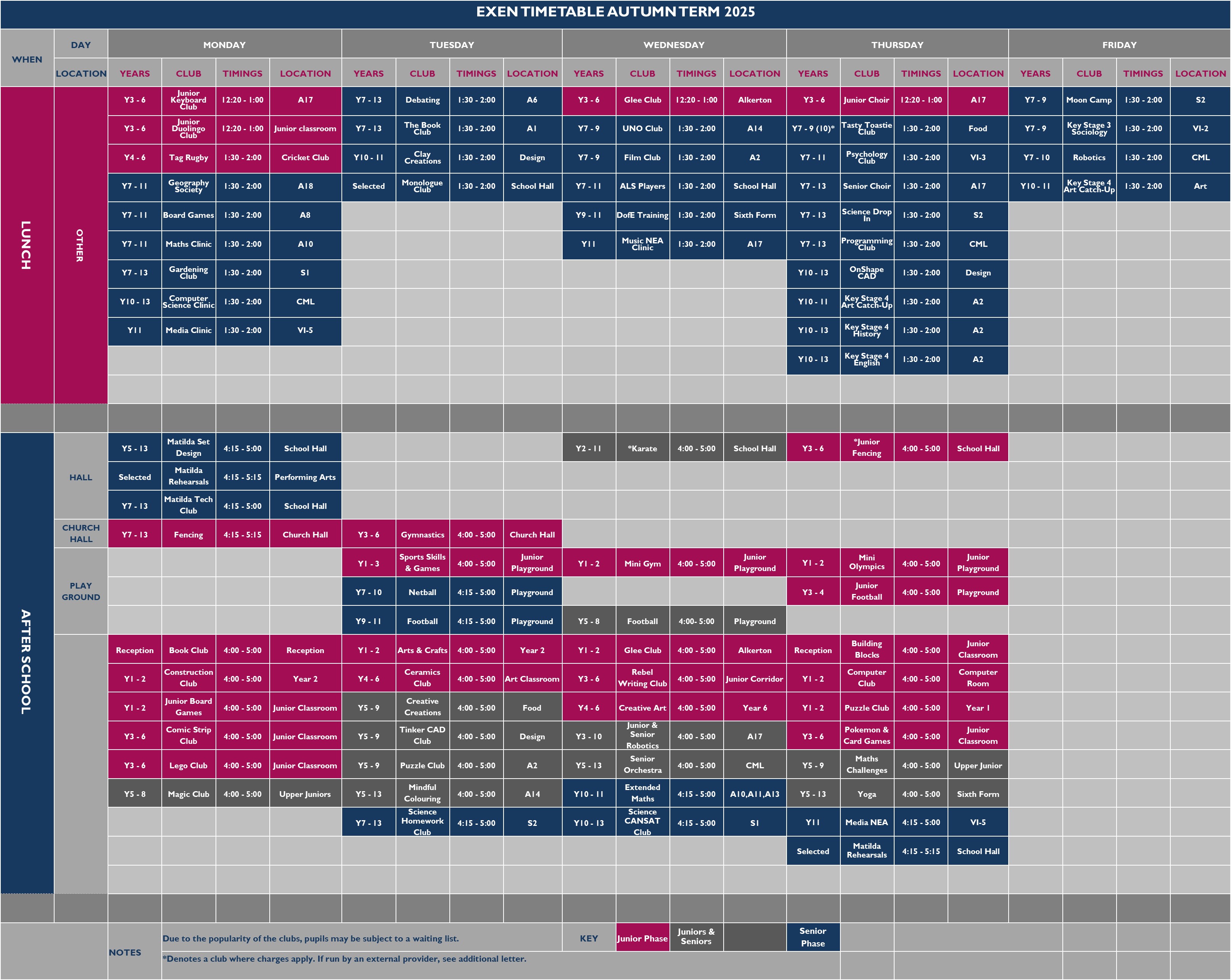Image resolution: width=1231 pixels, height=980 pixels.
Task: Click the Debating club cell on Tuesday
Action: (423, 100)
